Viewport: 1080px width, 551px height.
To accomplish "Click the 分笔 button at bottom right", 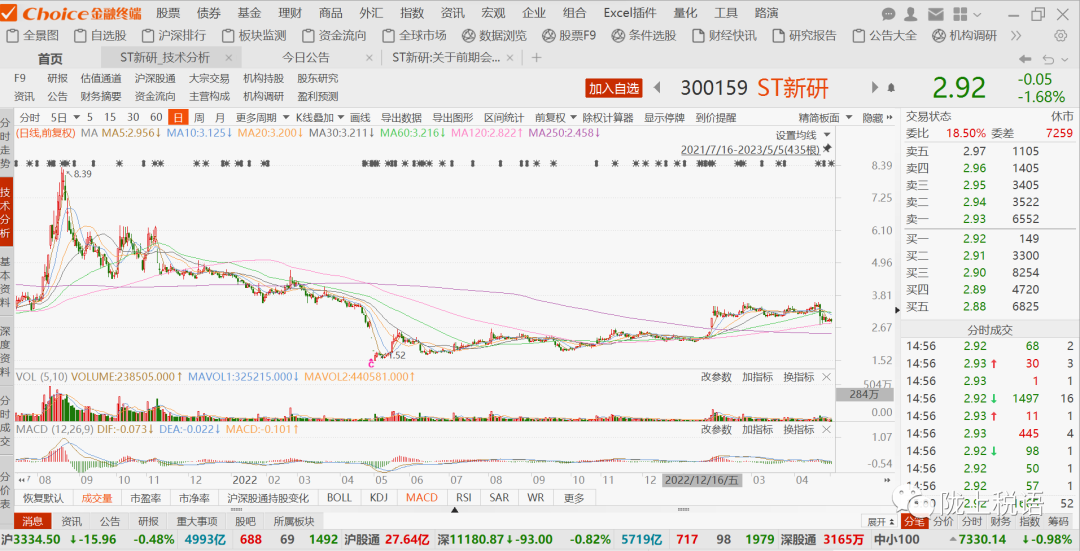I will (x=915, y=521).
